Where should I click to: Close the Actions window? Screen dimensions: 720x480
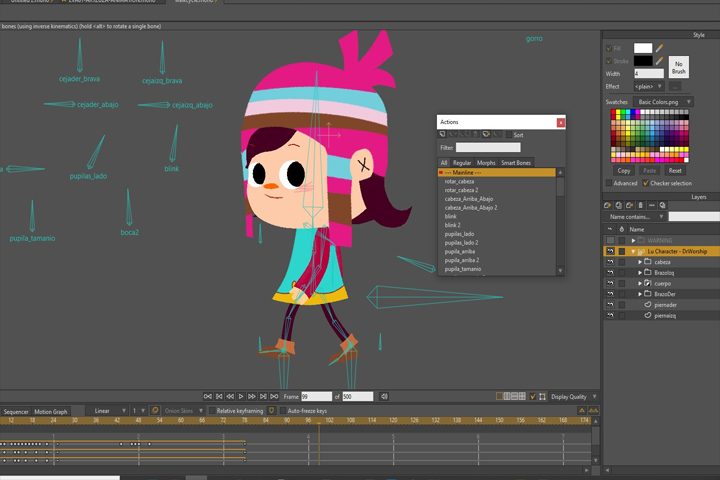(561, 122)
